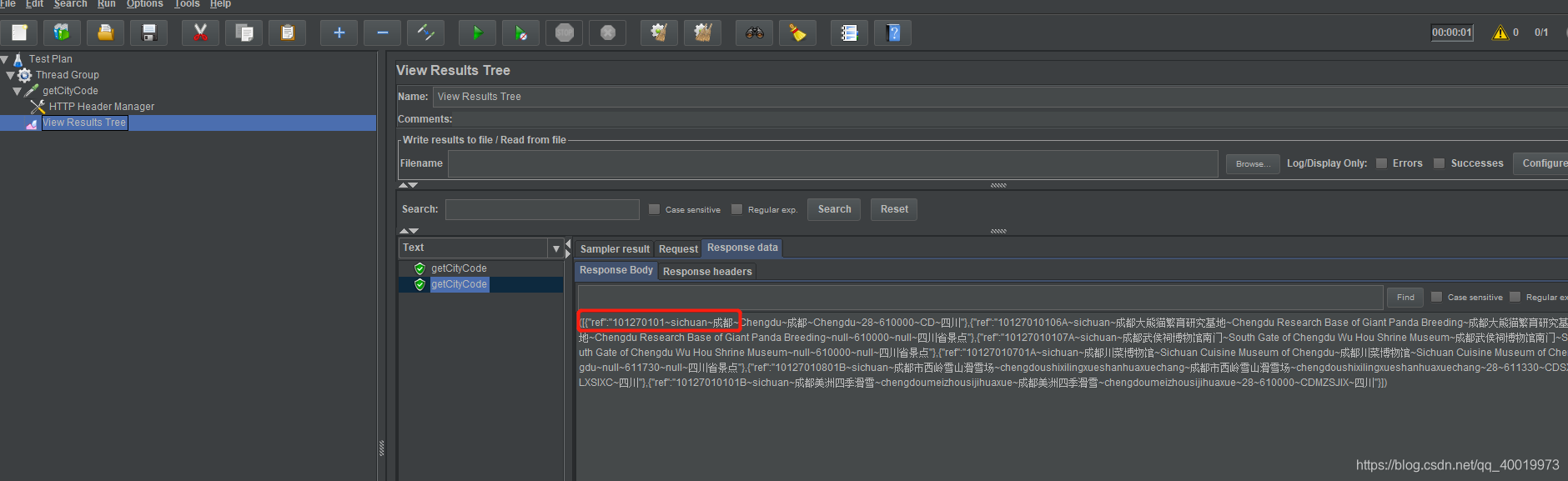Open the Help question mark icon

click(892, 33)
